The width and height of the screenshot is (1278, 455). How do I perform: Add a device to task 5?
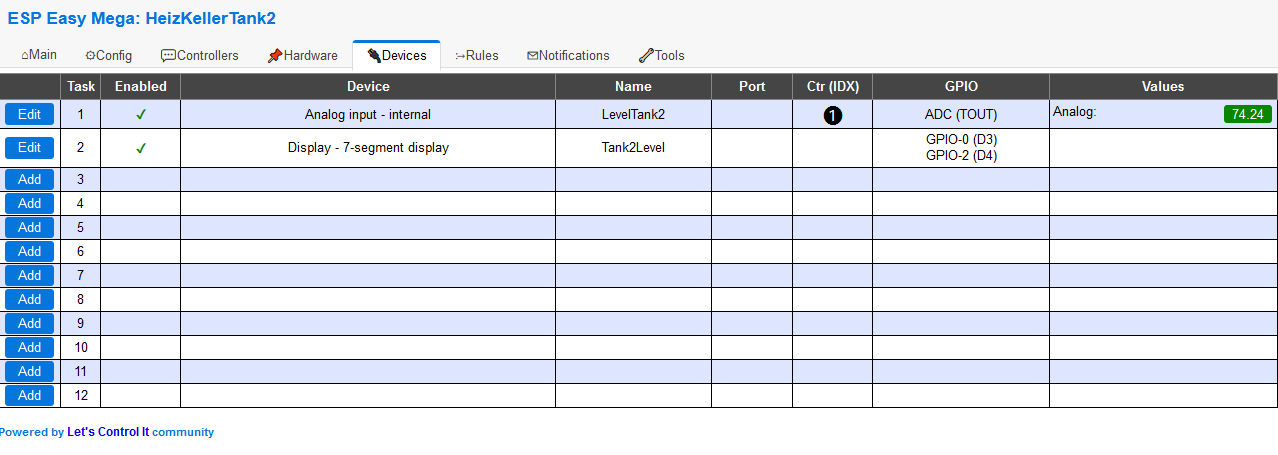(30, 228)
